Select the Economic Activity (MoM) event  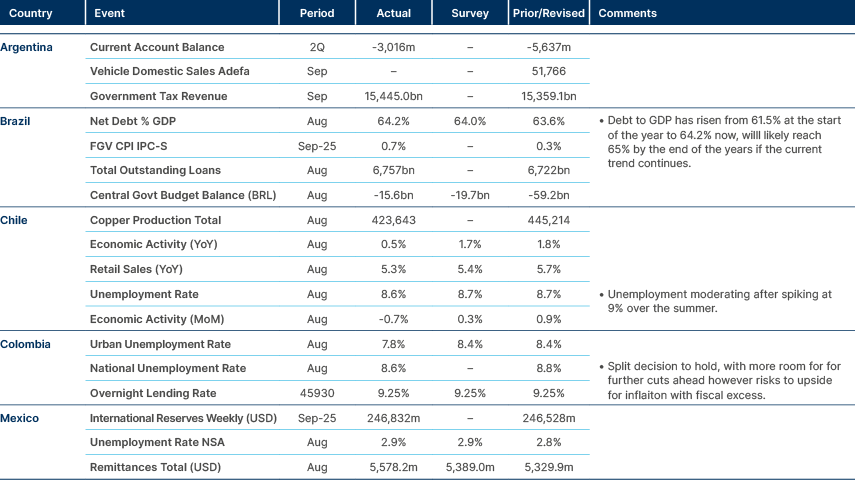coord(152,319)
